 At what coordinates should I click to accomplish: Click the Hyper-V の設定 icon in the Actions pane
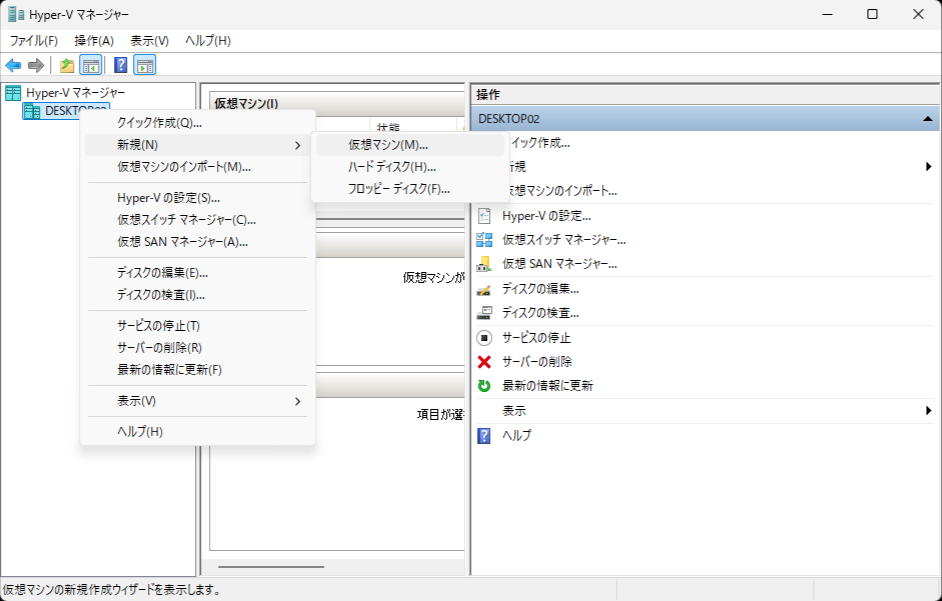click(484, 216)
